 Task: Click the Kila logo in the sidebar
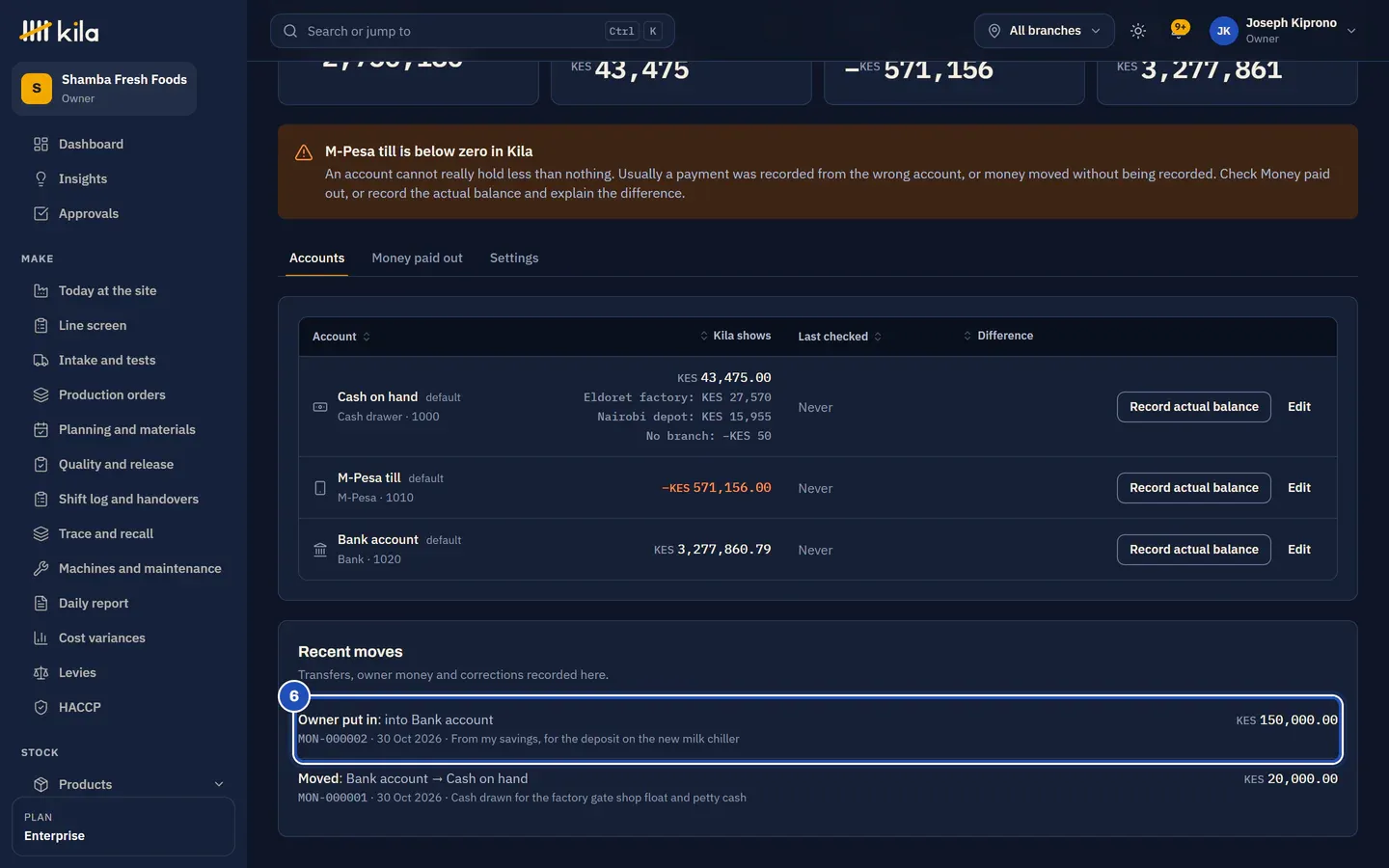(x=60, y=31)
